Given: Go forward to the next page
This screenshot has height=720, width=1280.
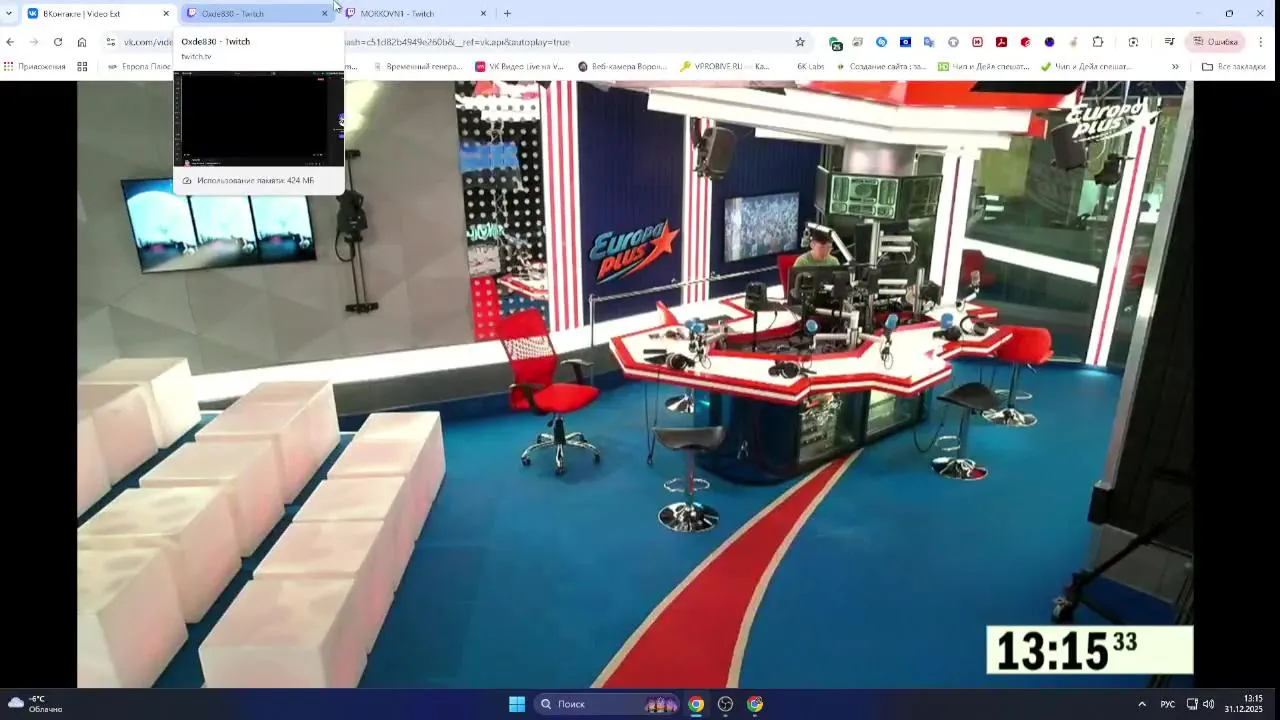Looking at the screenshot, I should 34,42.
